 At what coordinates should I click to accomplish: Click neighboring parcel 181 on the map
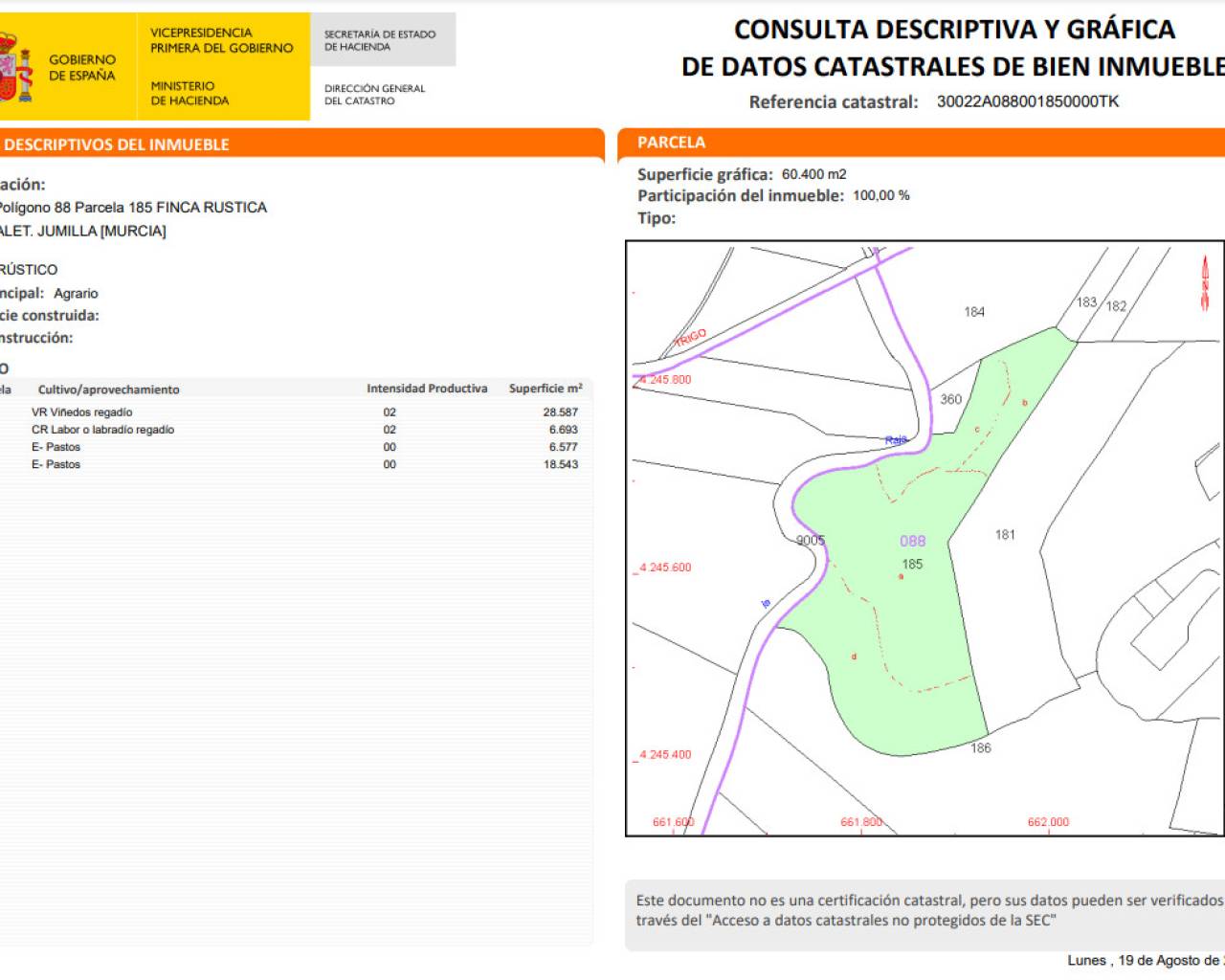(1005, 535)
